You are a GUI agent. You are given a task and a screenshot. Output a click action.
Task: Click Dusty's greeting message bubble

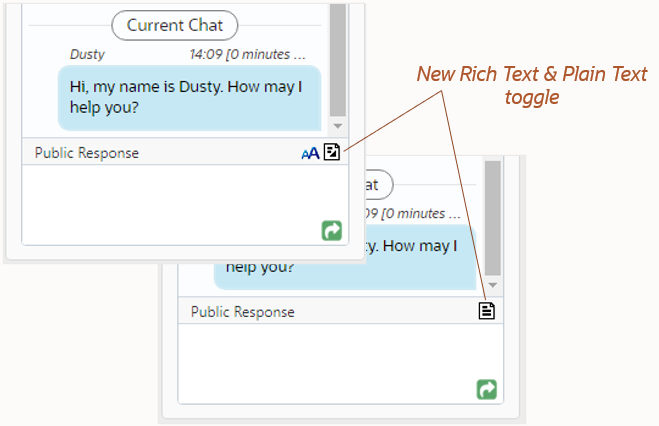click(189, 97)
